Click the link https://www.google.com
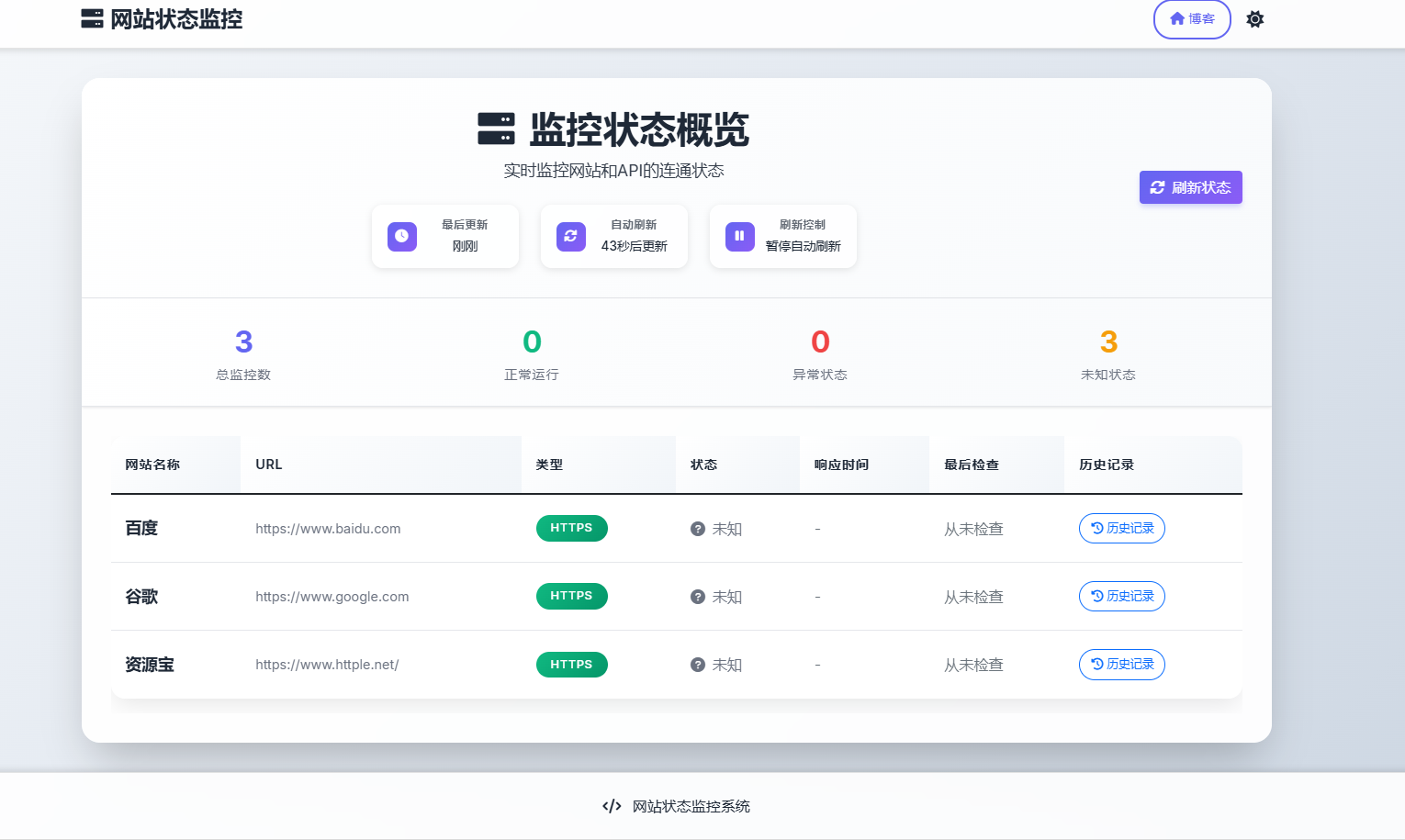The image size is (1405, 840). tap(332, 596)
